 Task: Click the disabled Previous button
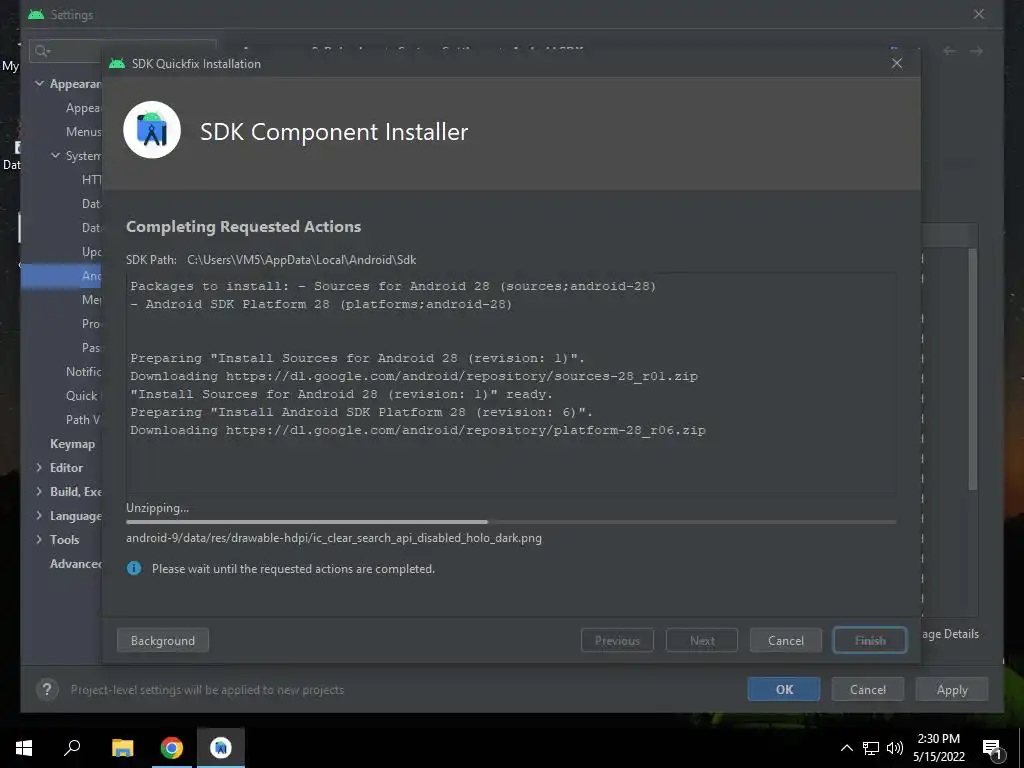[617, 640]
